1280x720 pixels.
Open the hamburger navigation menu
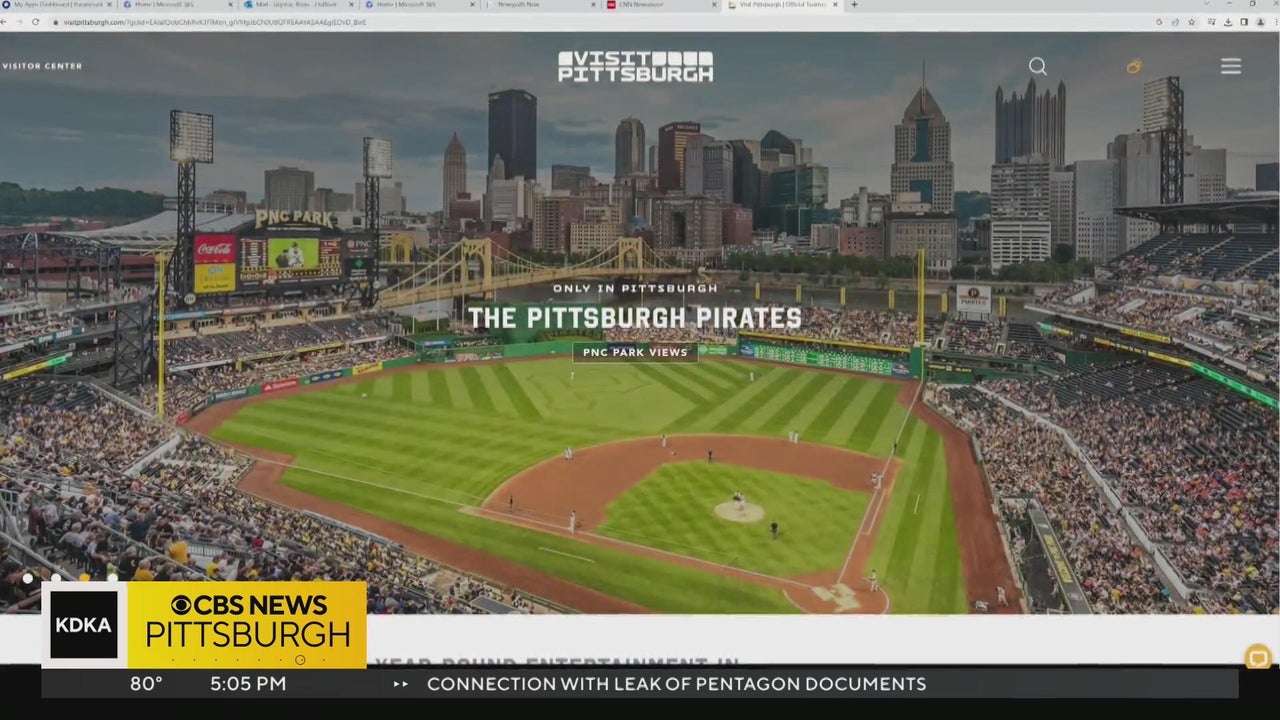(1230, 66)
